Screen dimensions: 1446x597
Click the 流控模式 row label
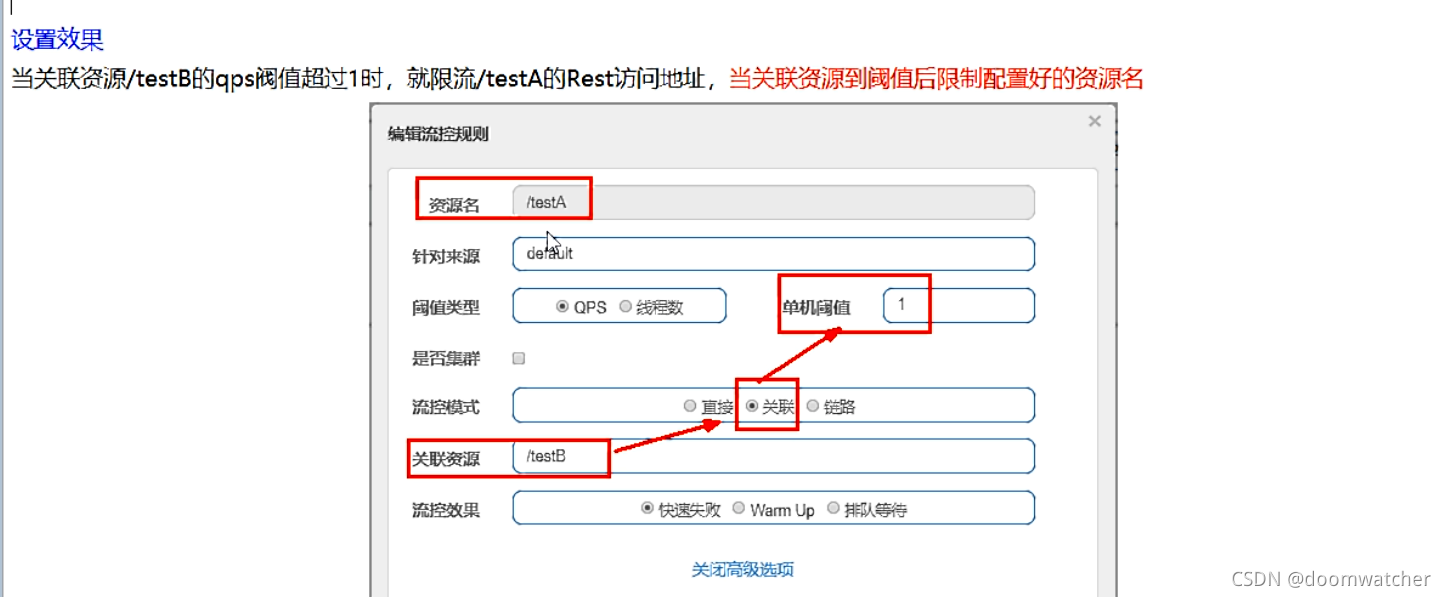pos(446,406)
